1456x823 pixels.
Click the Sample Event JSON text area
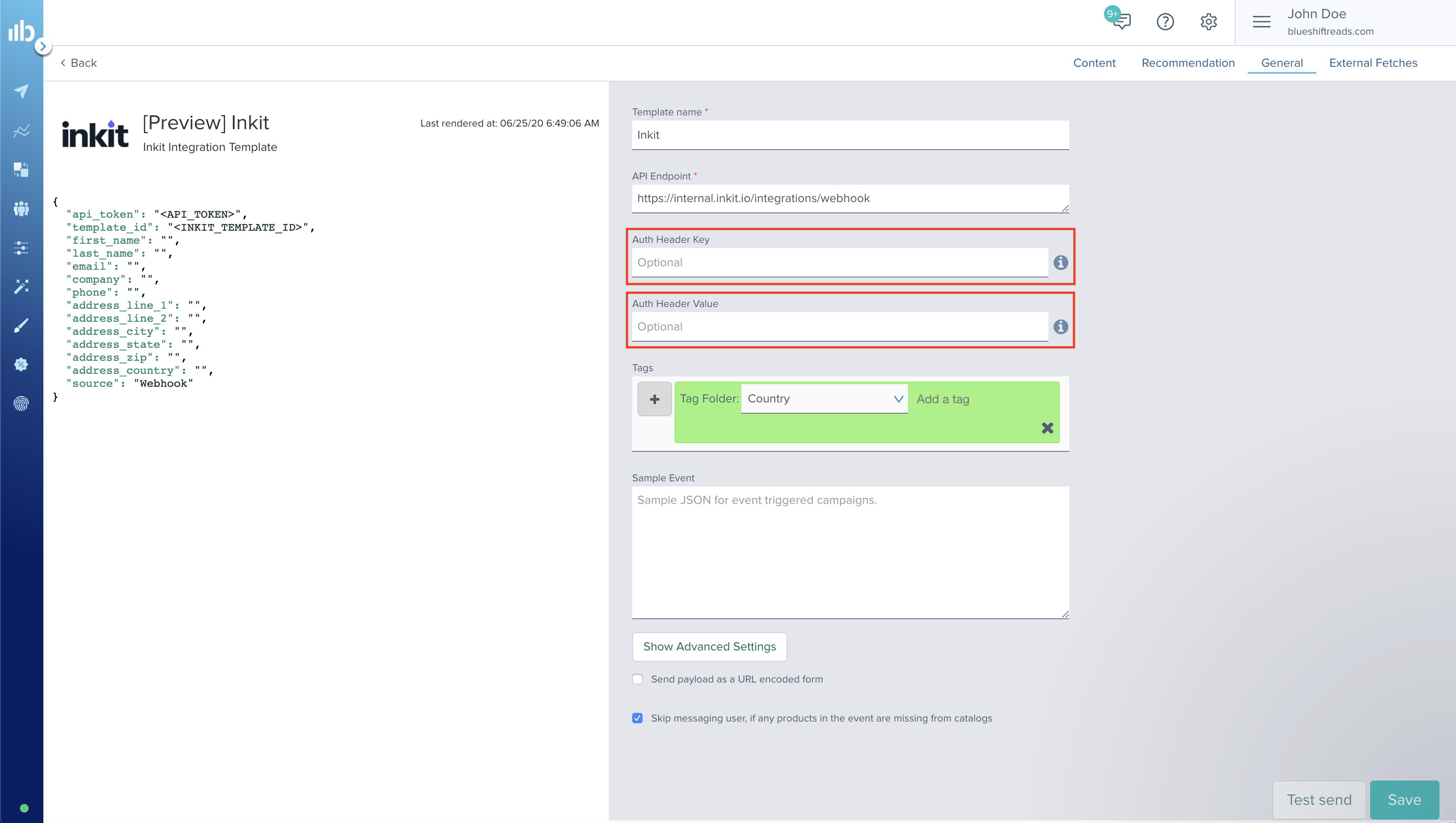[850, 552]
